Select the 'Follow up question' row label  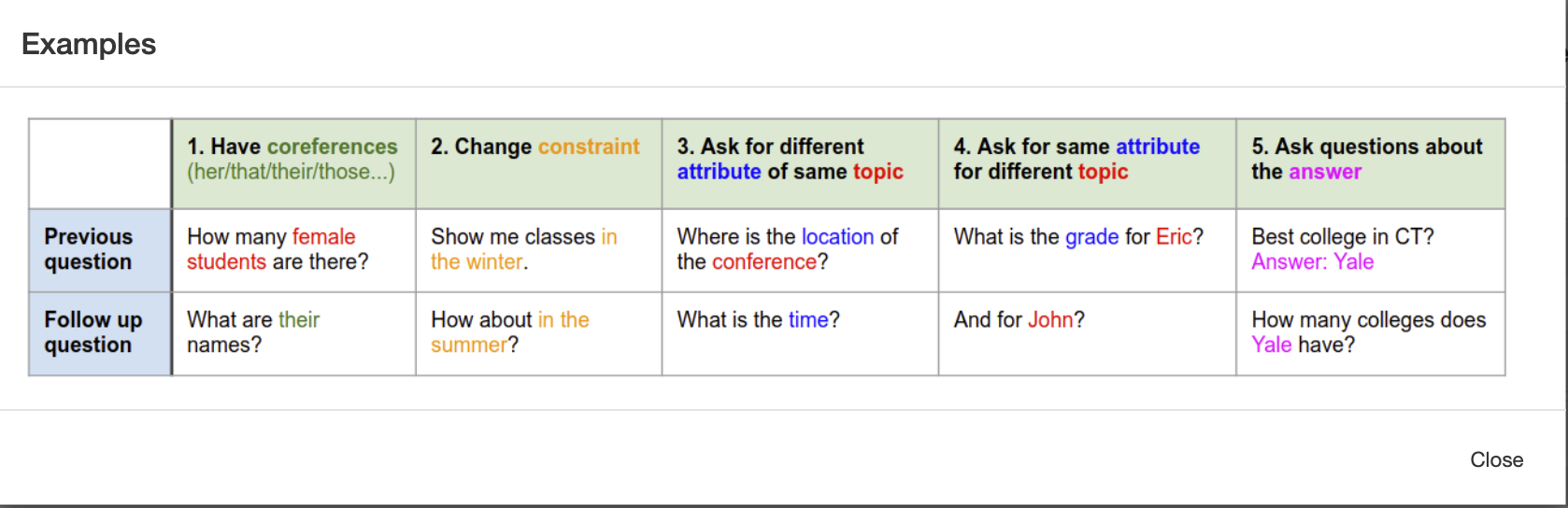(x=100, y=334)
